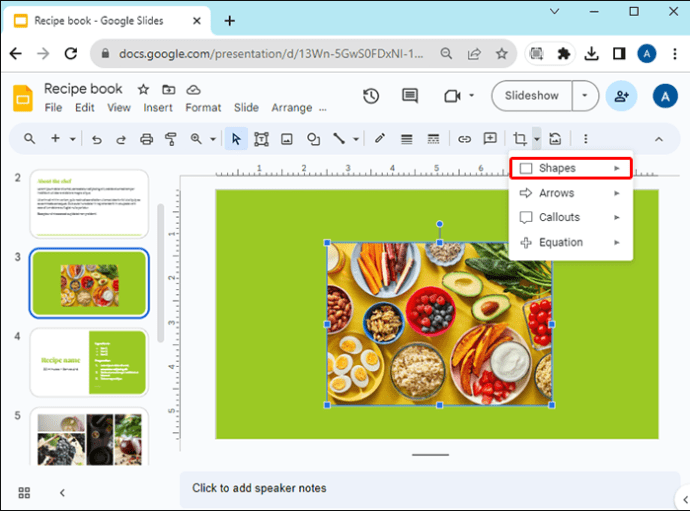Viewport: 690px width, 511px height.
Task: Start the Slideshow
Action: pyautogui.click(x=532, y=96)
